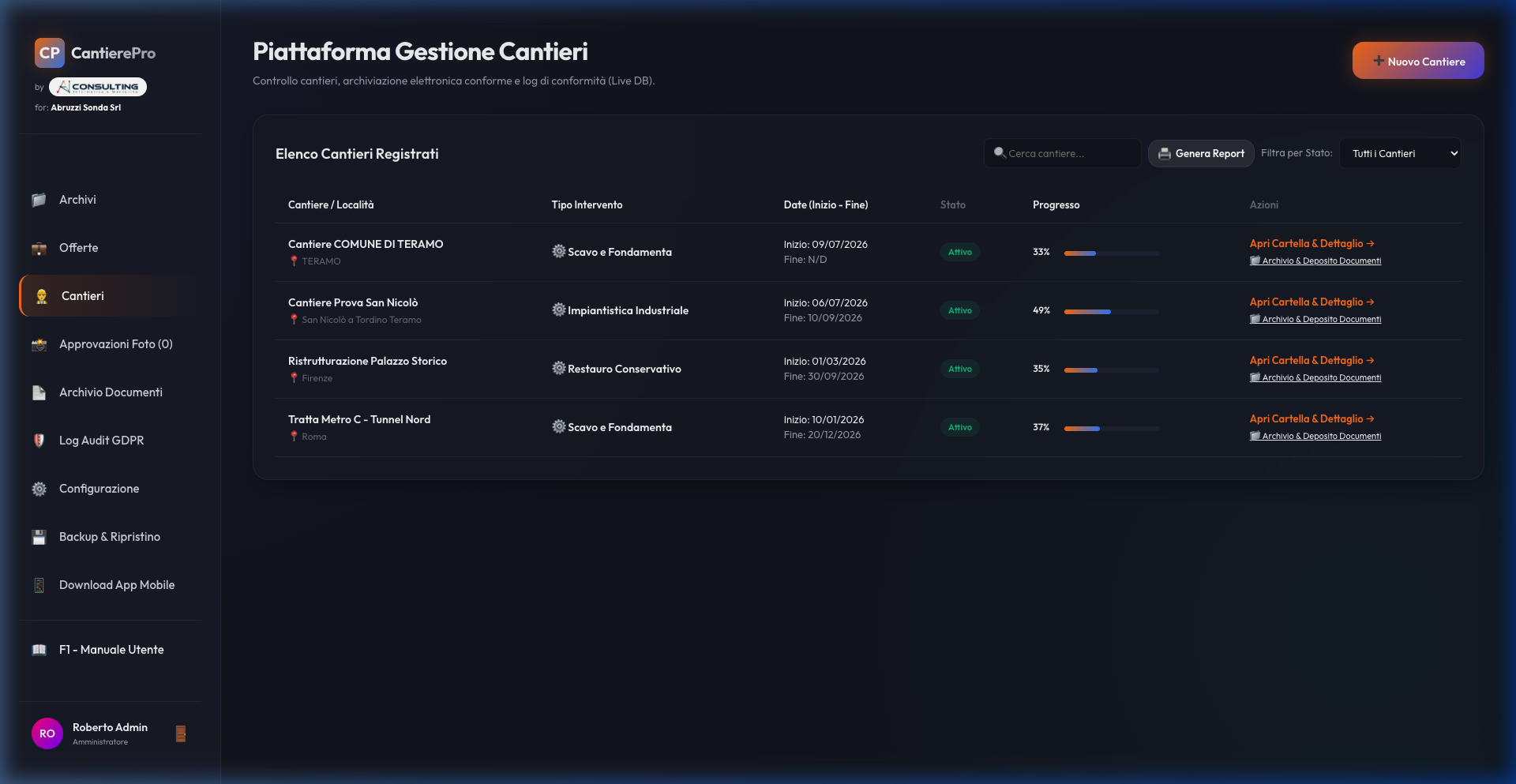
Task: Click the CP CantierePro logo icon
Action: point(49,53)
